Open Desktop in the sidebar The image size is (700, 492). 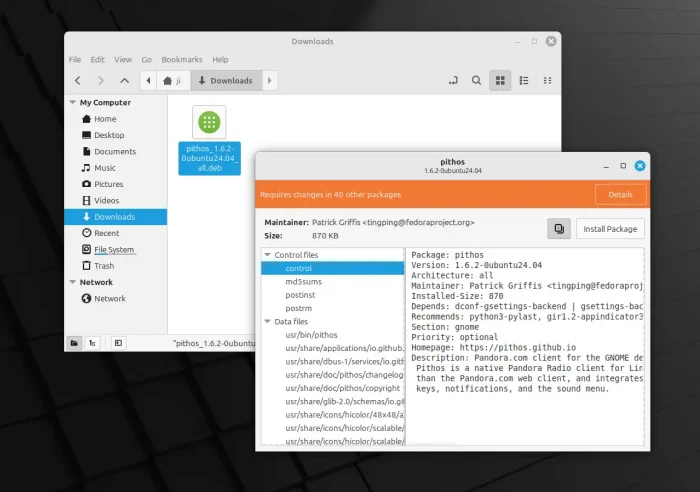coord(116,135)
